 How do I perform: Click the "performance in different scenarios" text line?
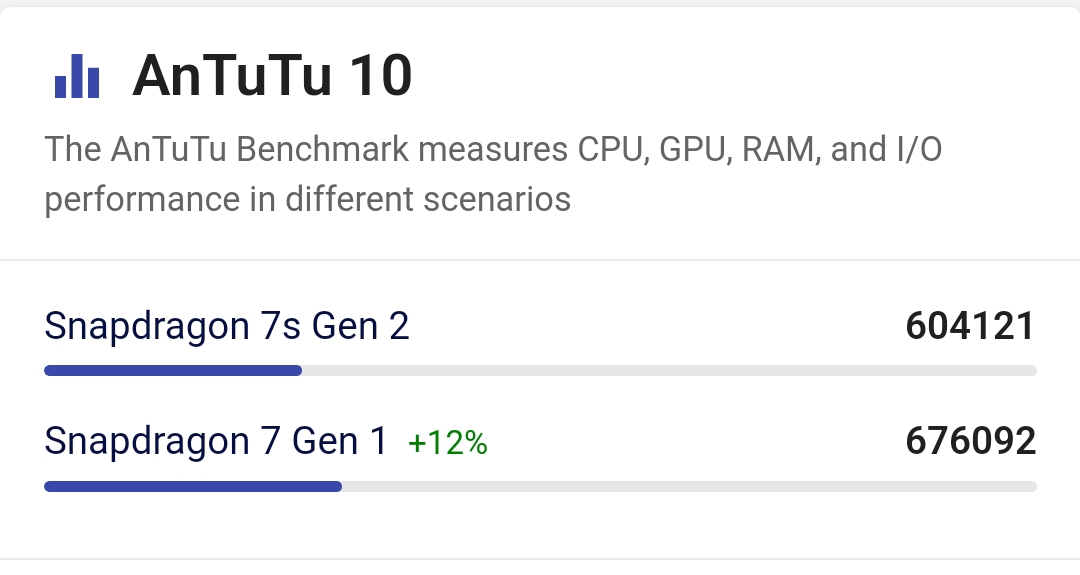click(x=308, y=198)
